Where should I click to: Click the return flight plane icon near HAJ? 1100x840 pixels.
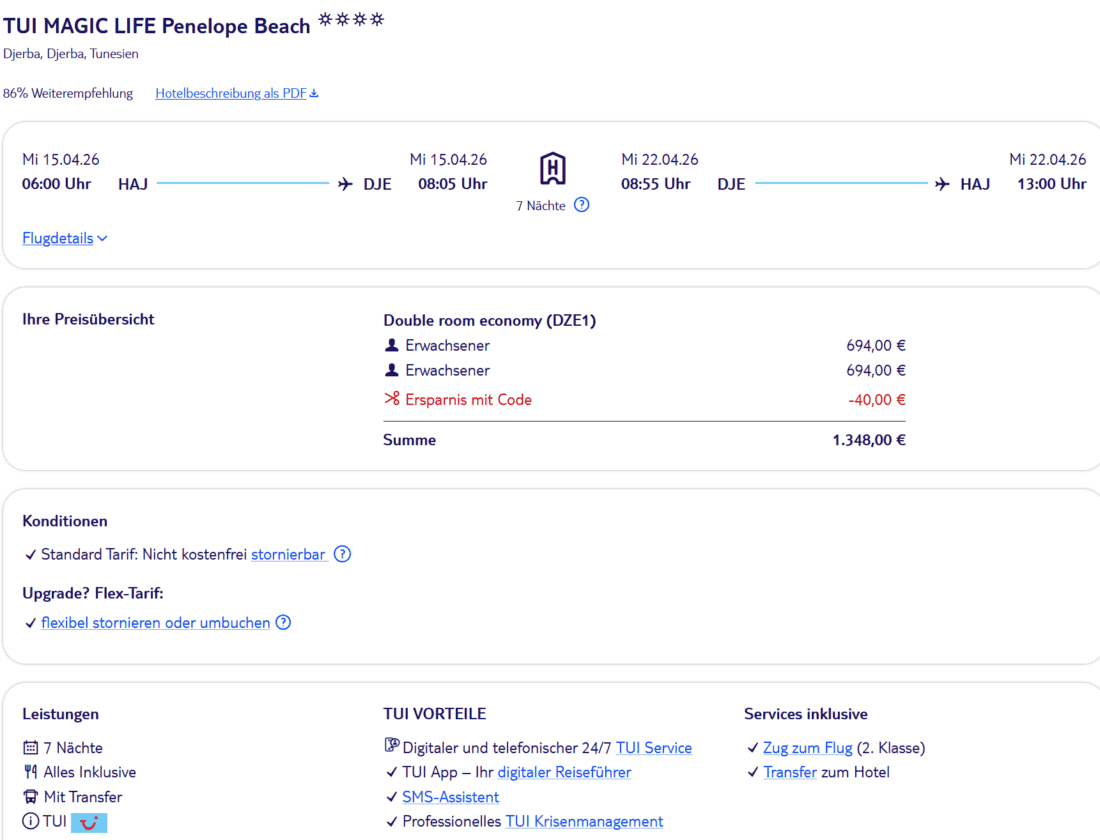(942, 184)
